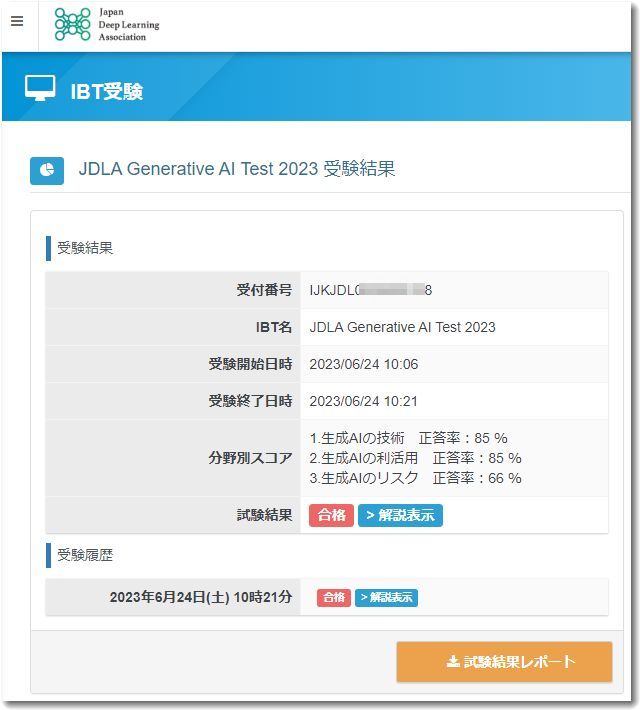Click 解説表示 button in 受験履歴 row
Image resolution: width=640 pixels, height=710 pixels.
tap(386, 597)
